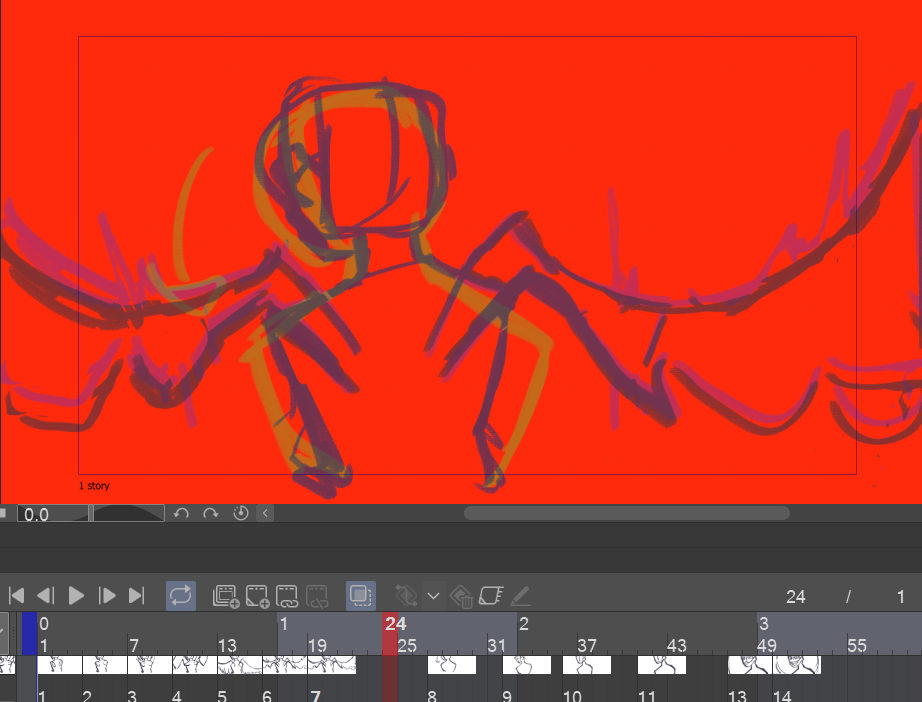Click the delete keyframe trash icon
The width and height of the screenshot is (922, 702).
coord(462,596)
